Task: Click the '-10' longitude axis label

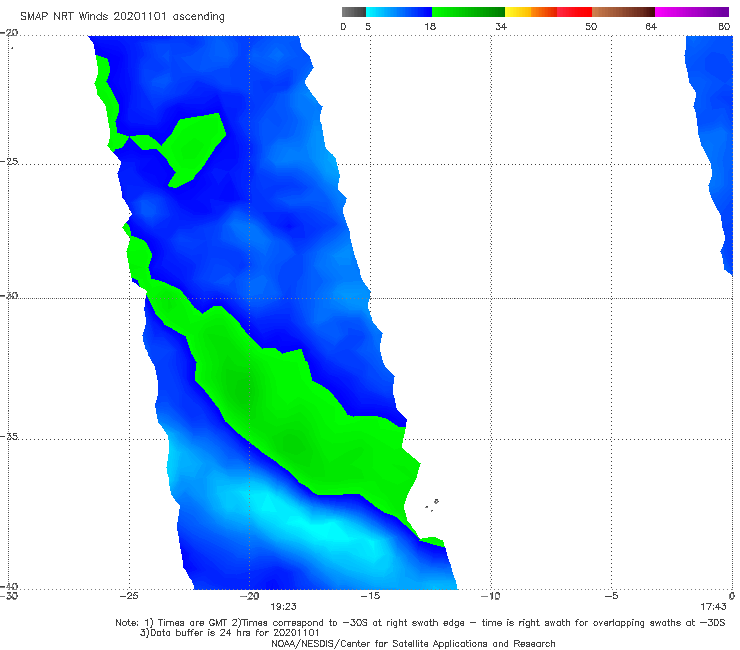Action: tap(490, 596)
